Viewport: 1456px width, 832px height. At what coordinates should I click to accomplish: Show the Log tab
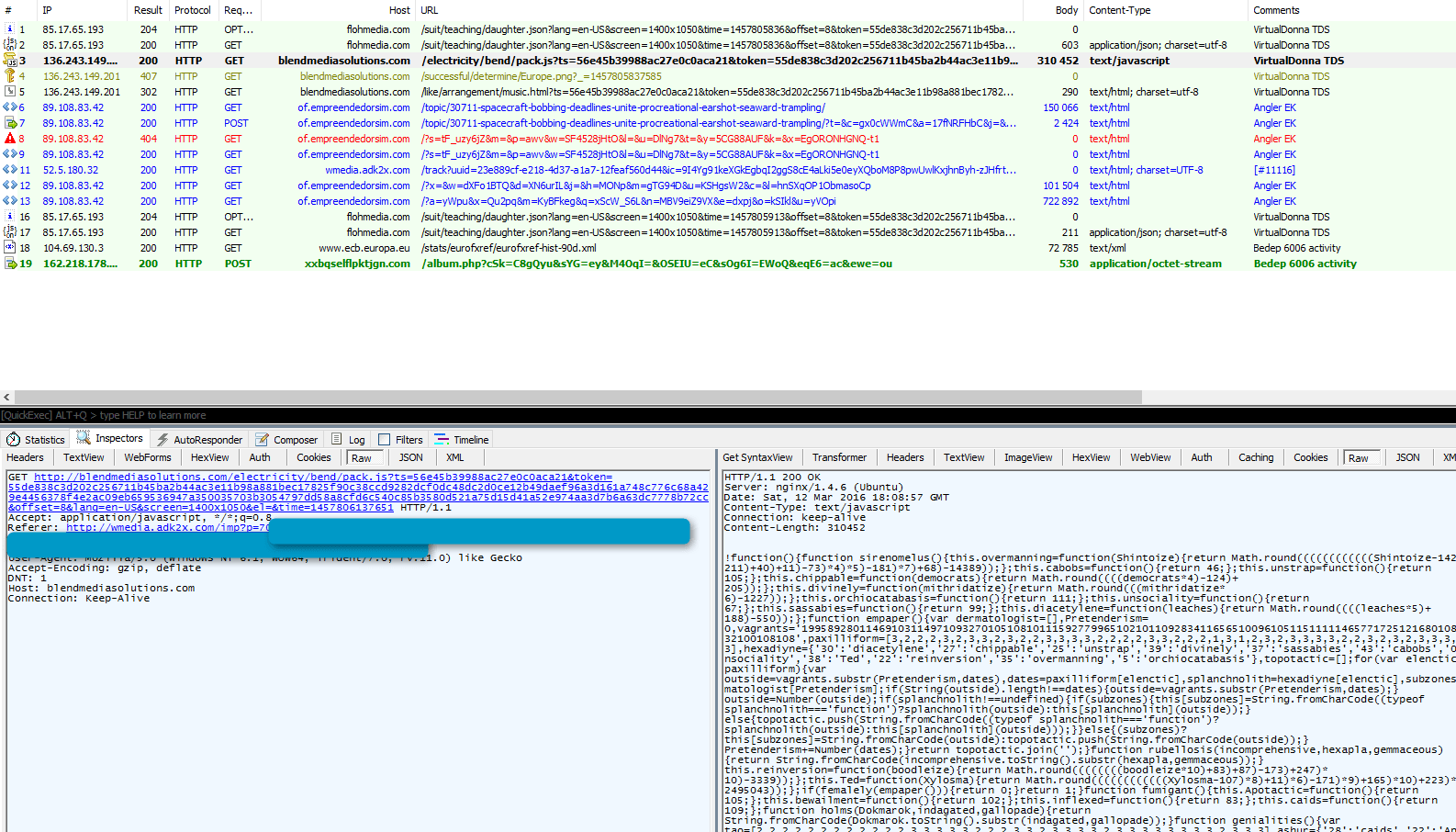coord(348,440)
